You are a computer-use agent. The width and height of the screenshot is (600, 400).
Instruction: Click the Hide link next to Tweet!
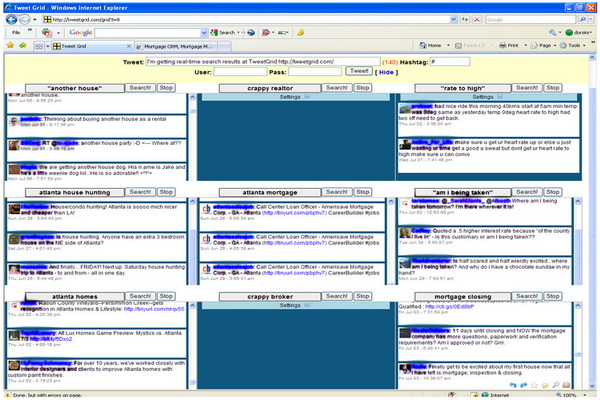[x=388, y=73]
